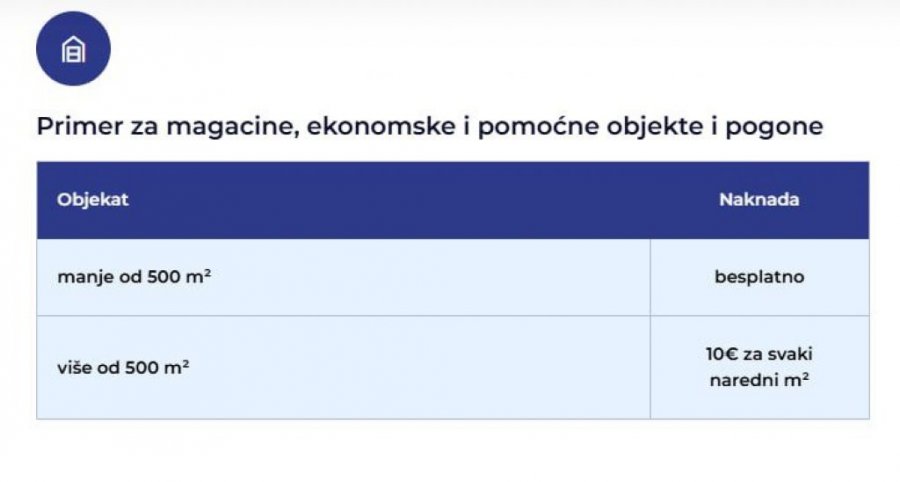Click the "naredni m²" text line

click(x=759, y=380)
